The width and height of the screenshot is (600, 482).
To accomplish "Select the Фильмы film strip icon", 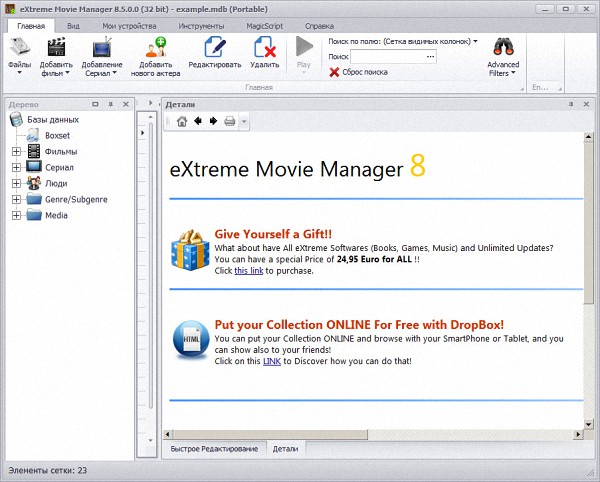I will (x=34, y=151).
